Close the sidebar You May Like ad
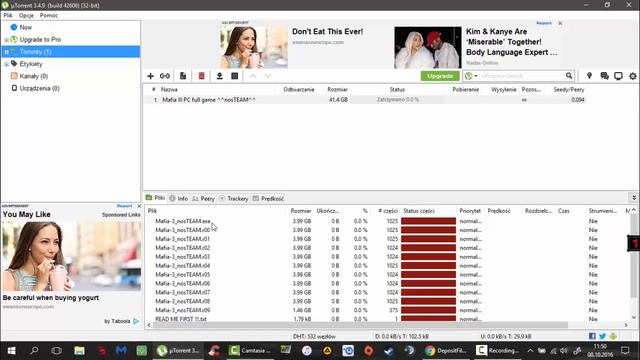640x360 pixels. tap(139, 206)
